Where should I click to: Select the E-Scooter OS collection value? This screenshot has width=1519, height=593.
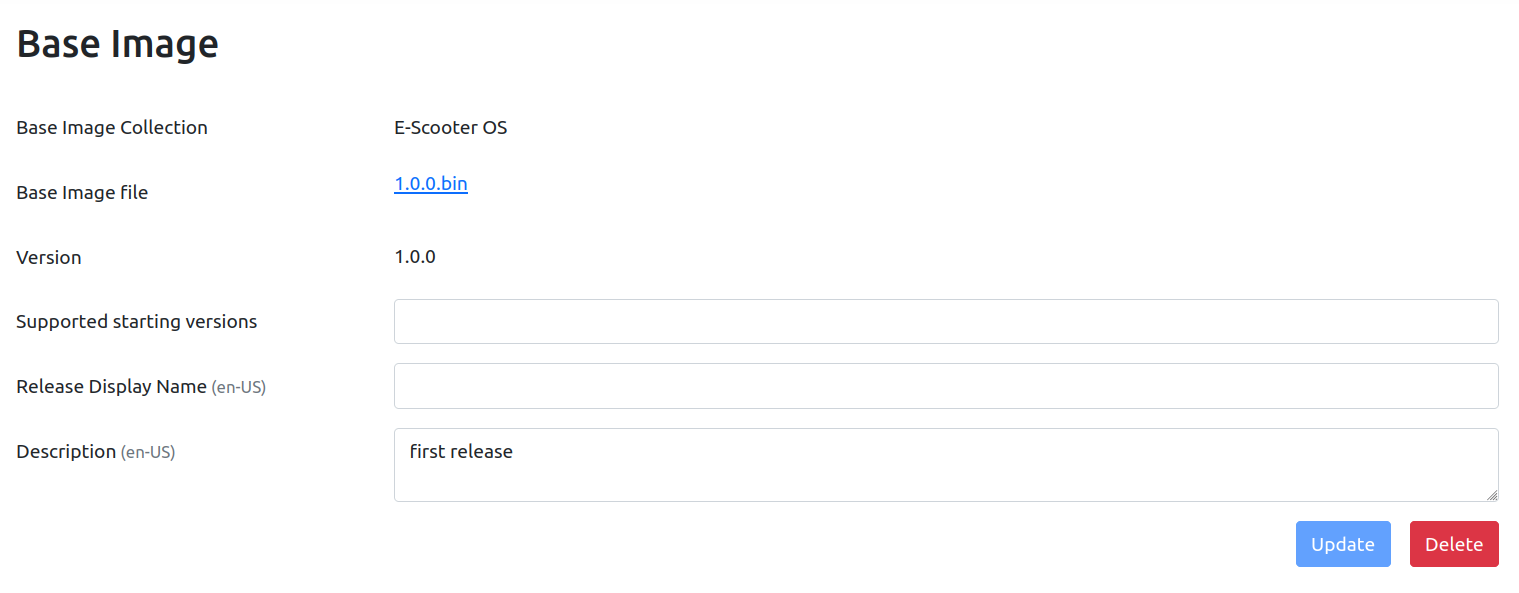click(450, 128)
